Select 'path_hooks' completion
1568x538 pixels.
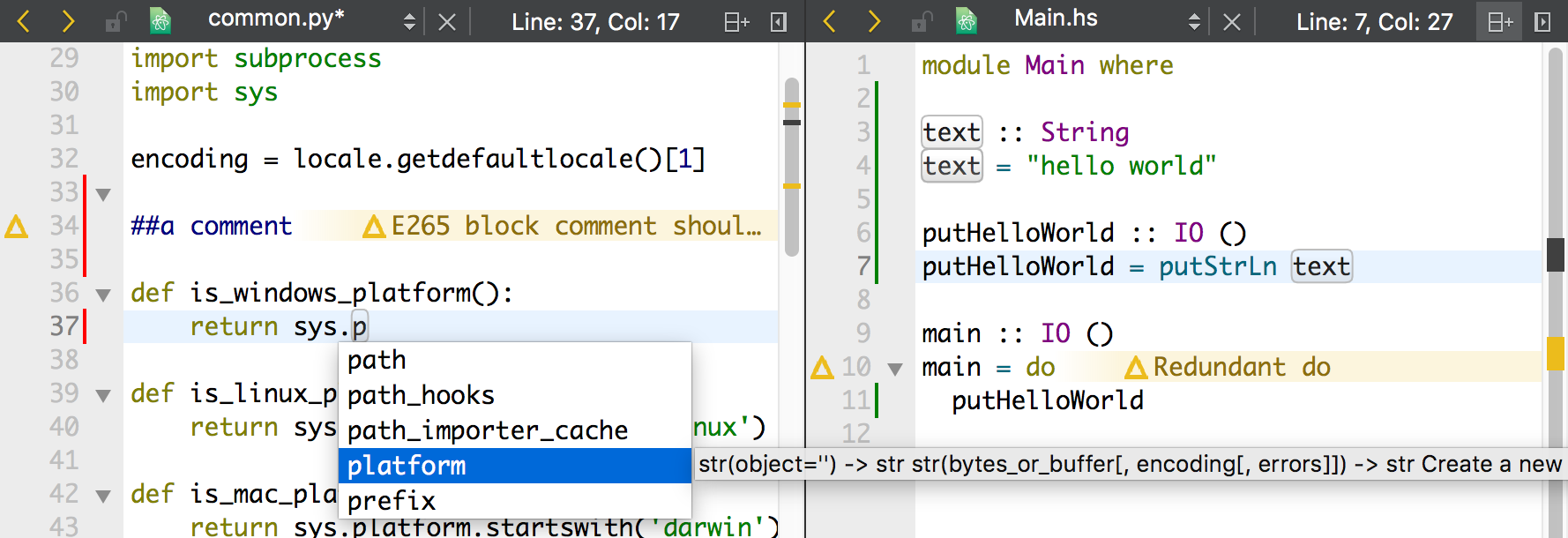point(515,395)
